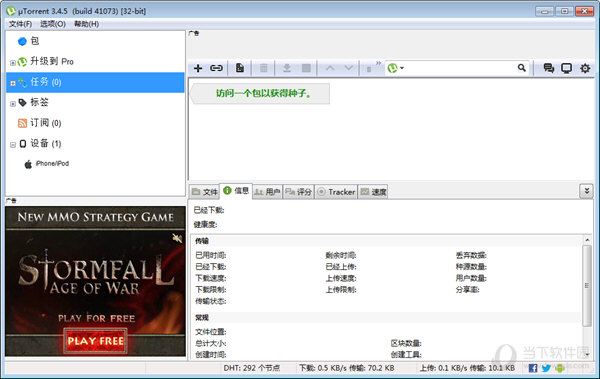Click DHT: 292 个节点 status entry
The width and height of the screenshot is (600, 379).
(252, 368)
